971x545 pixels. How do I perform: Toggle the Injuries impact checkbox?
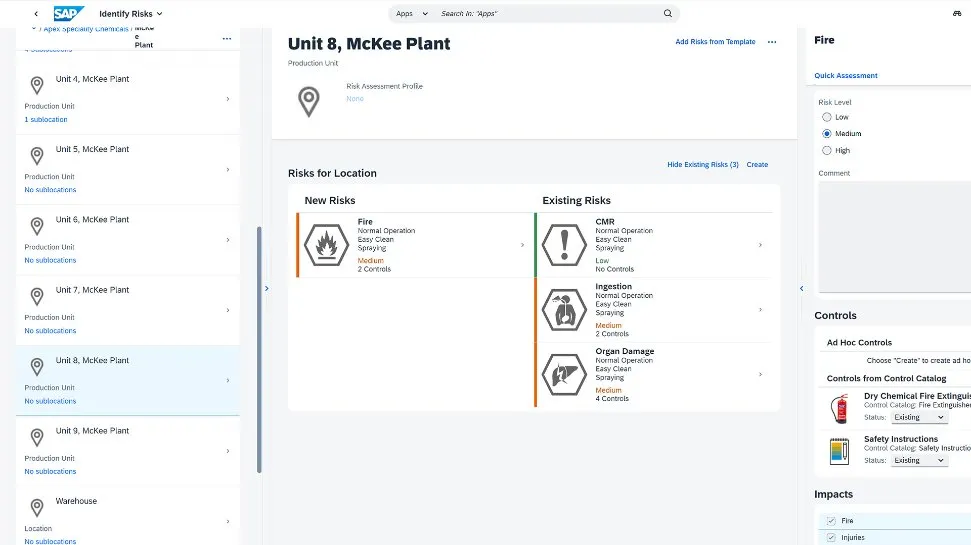(x=830, y=537)
